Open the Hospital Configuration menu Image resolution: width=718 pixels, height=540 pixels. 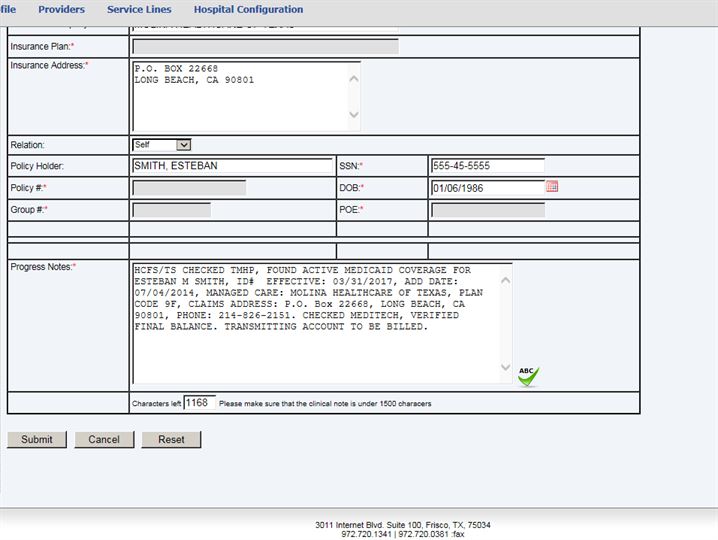(x=248, y=10)
